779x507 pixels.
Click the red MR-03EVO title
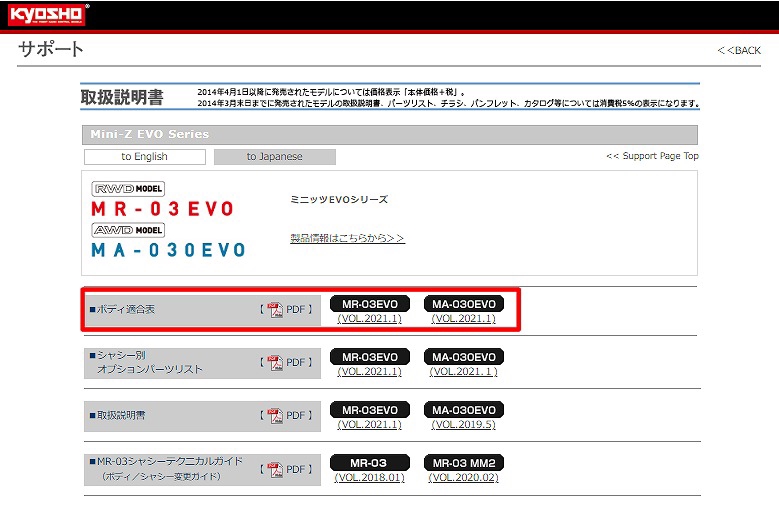pyautogui.click(x=162, y=209)
